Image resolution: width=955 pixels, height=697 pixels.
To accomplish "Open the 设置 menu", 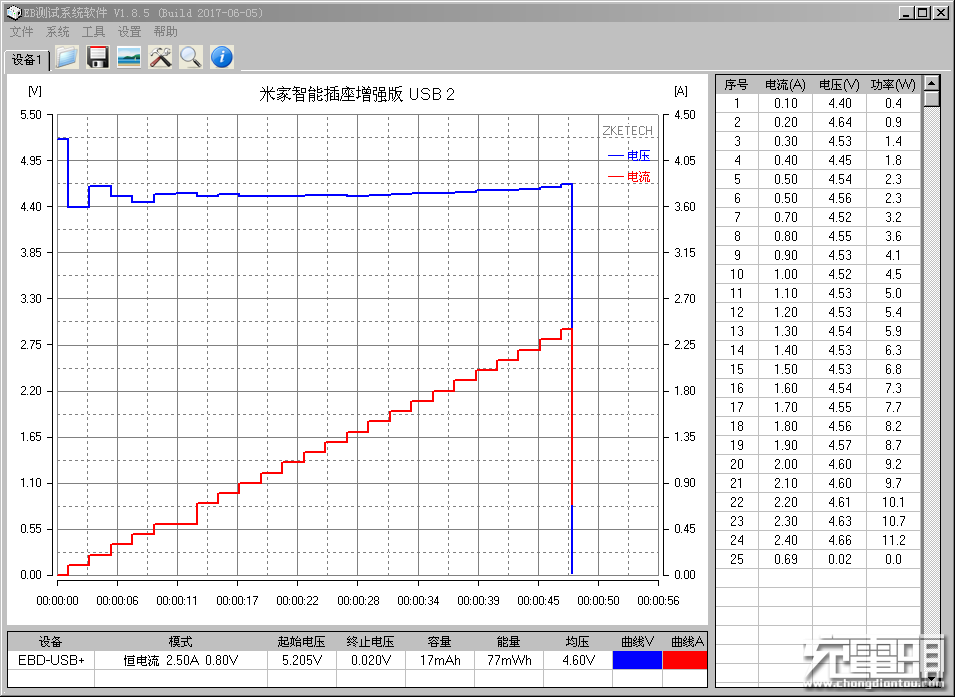I will click(129, 32).
